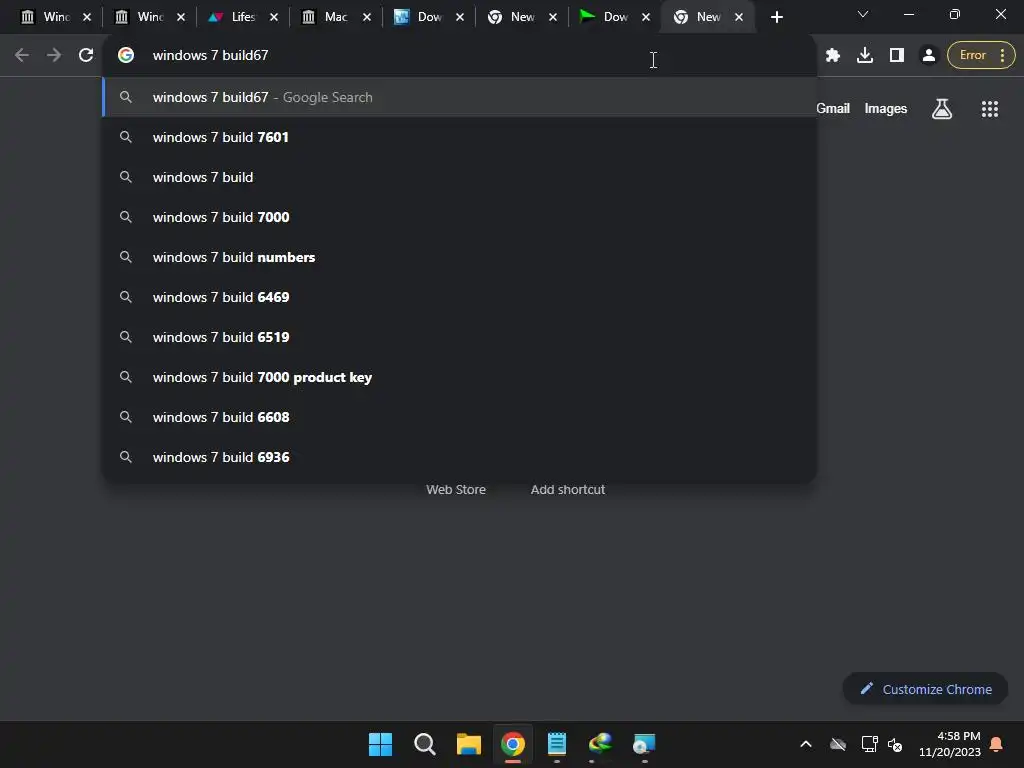This screenshot has height=768, width=1024.
Task: Click the OneDrive cloud tray icon
Action: click(838, 744)
